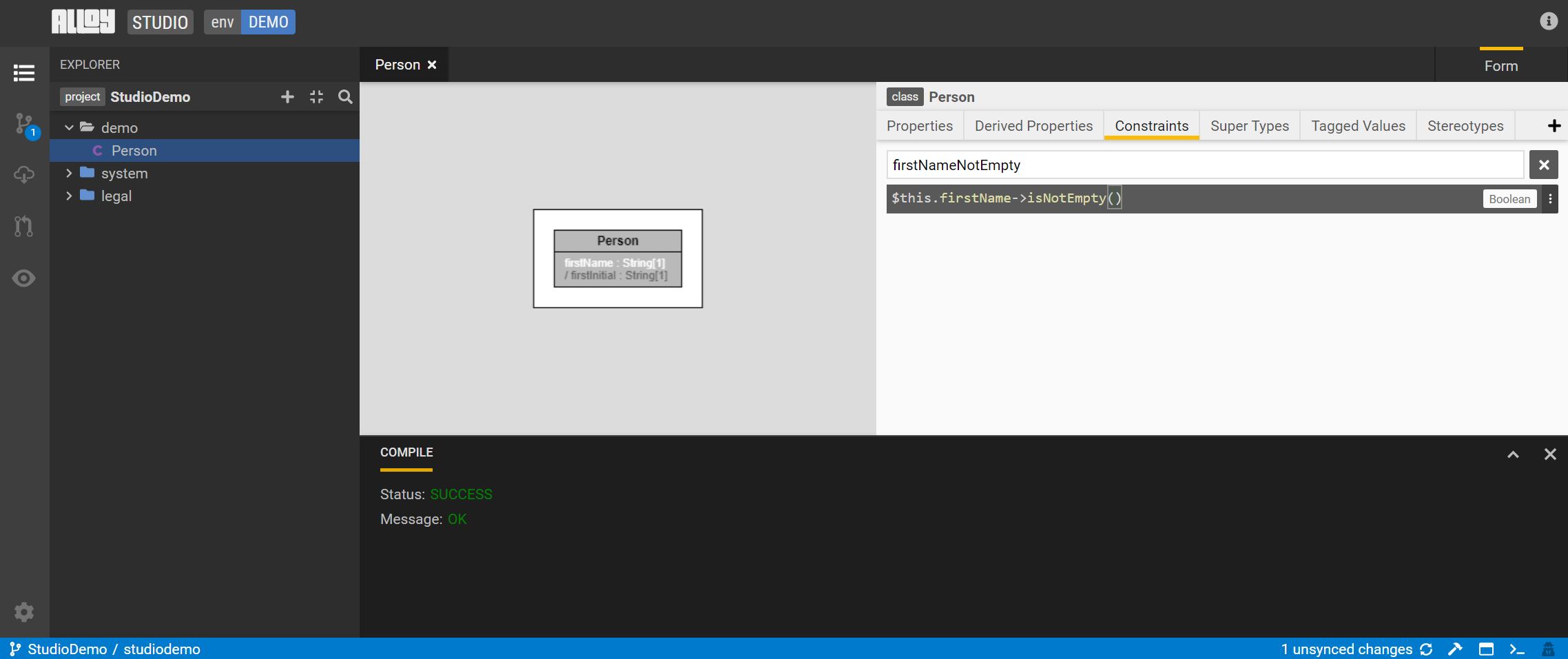1568x659 pixels.
Task: Click the Person class box in diagram
Action: 618,258
